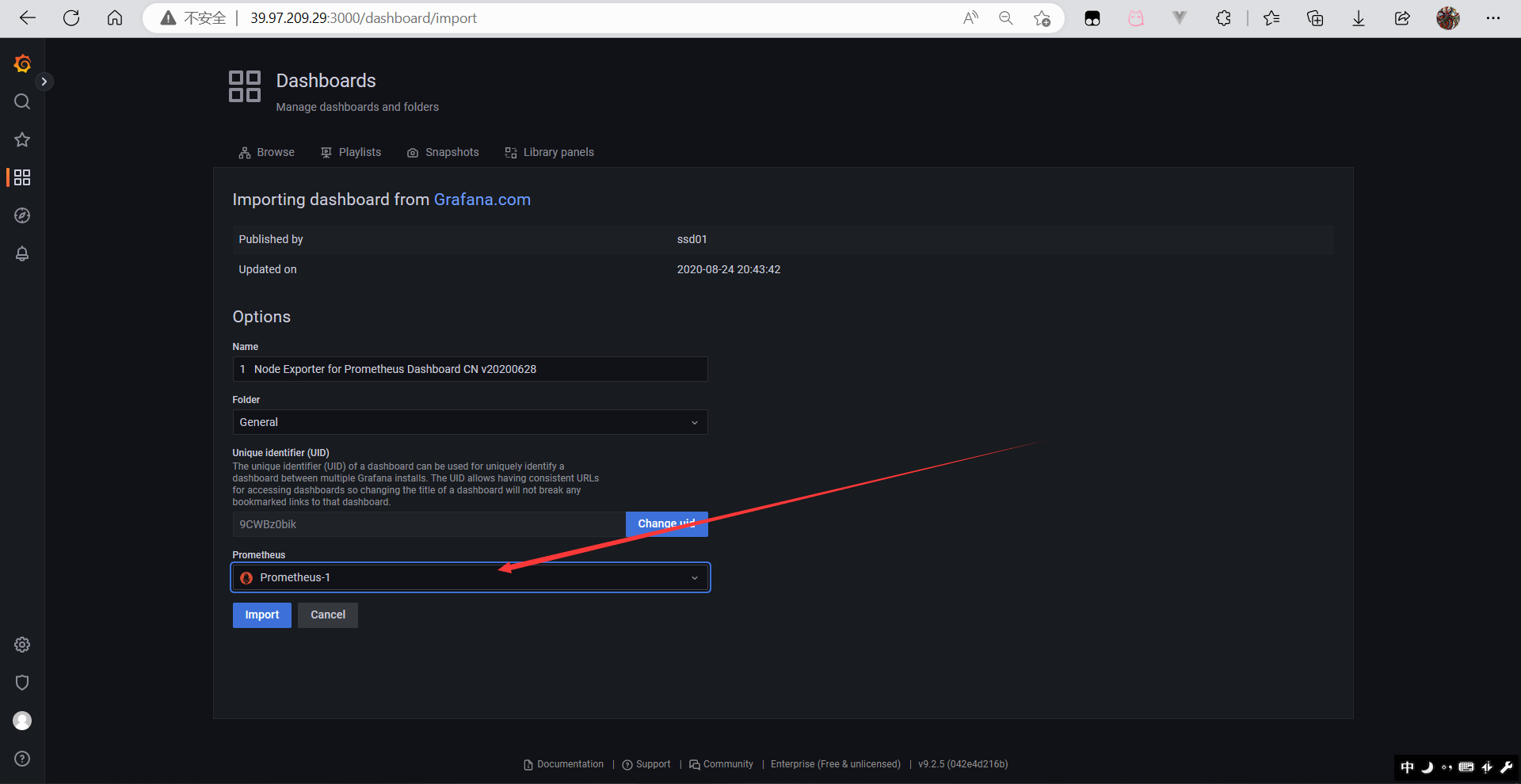1521x784 pixels.
Task: Follow the Grafana.com link
Action: pyautogui.click(x=482, y=200)
